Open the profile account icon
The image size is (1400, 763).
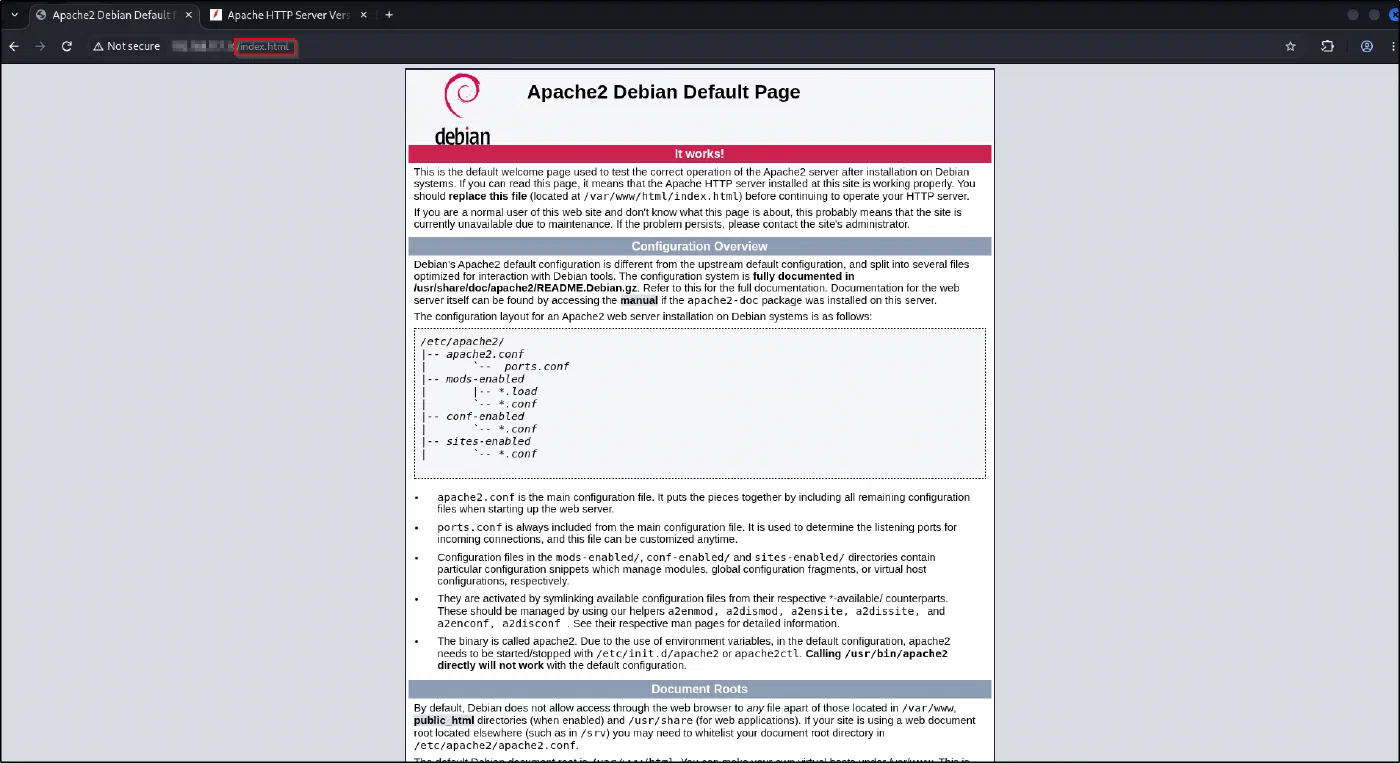click(1367, 46)
